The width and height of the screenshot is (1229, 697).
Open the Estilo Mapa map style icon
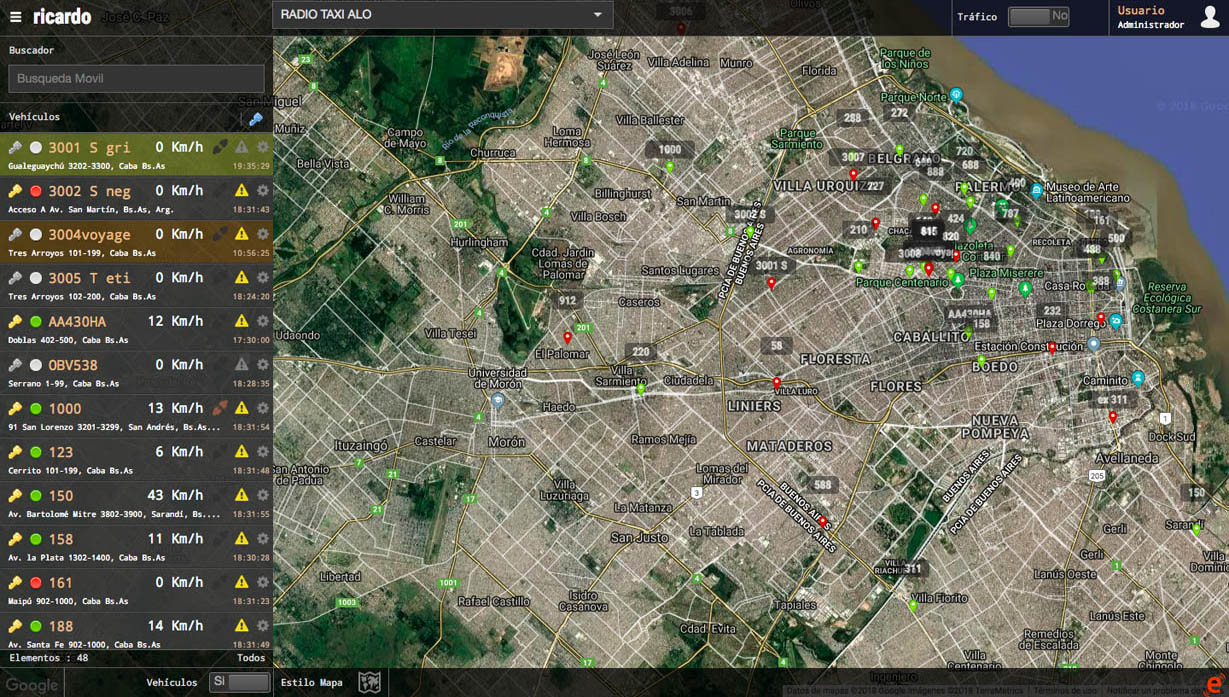point(369,682)
